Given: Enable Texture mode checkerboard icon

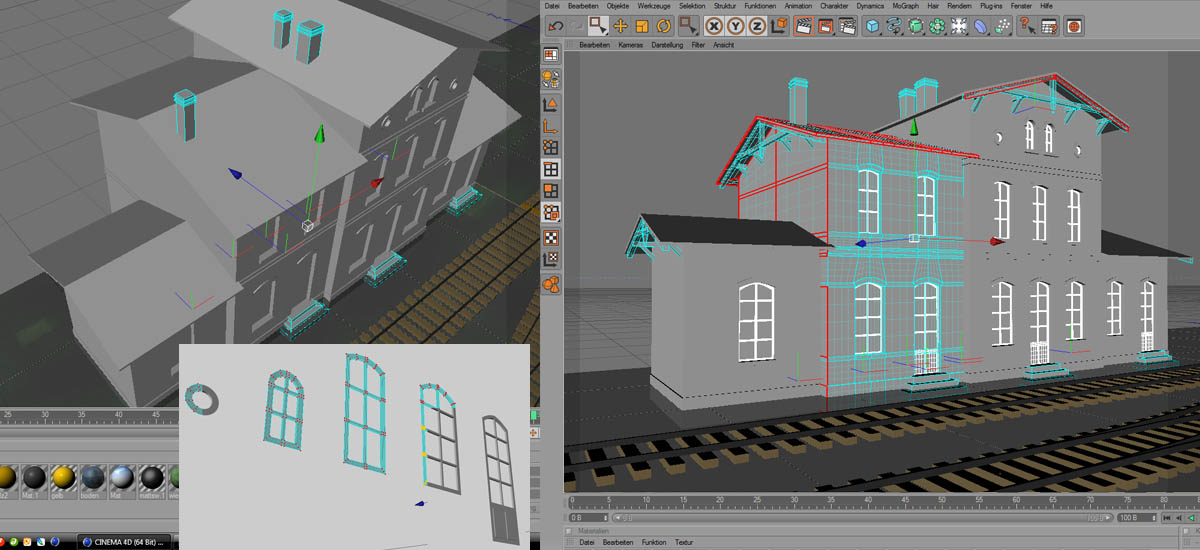Looking at the screenshot, I should [x=550, y=238].
